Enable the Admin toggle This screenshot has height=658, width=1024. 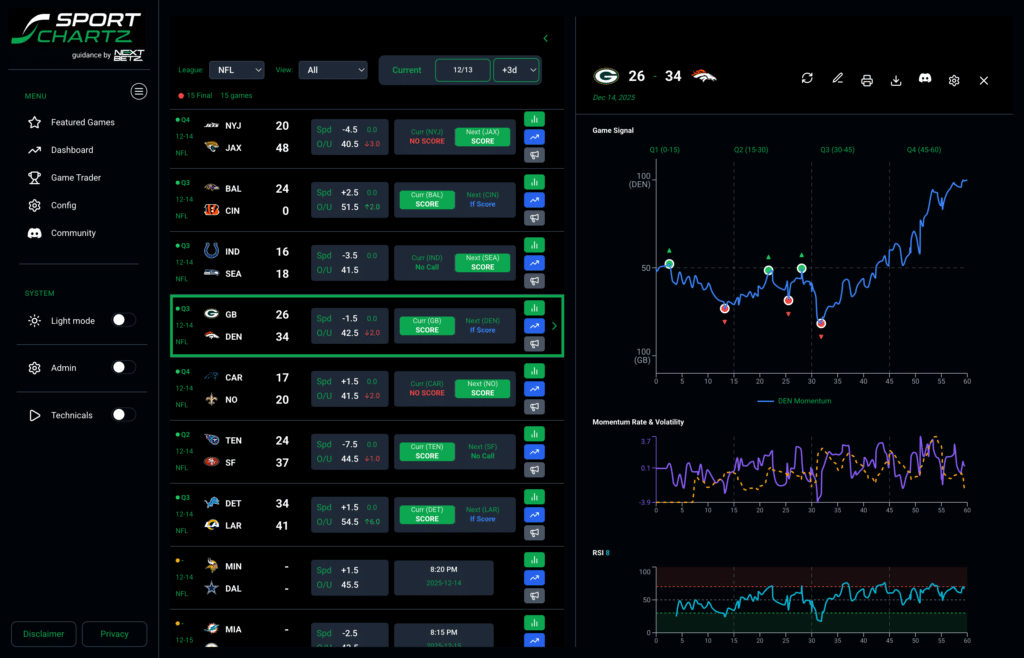123,368
